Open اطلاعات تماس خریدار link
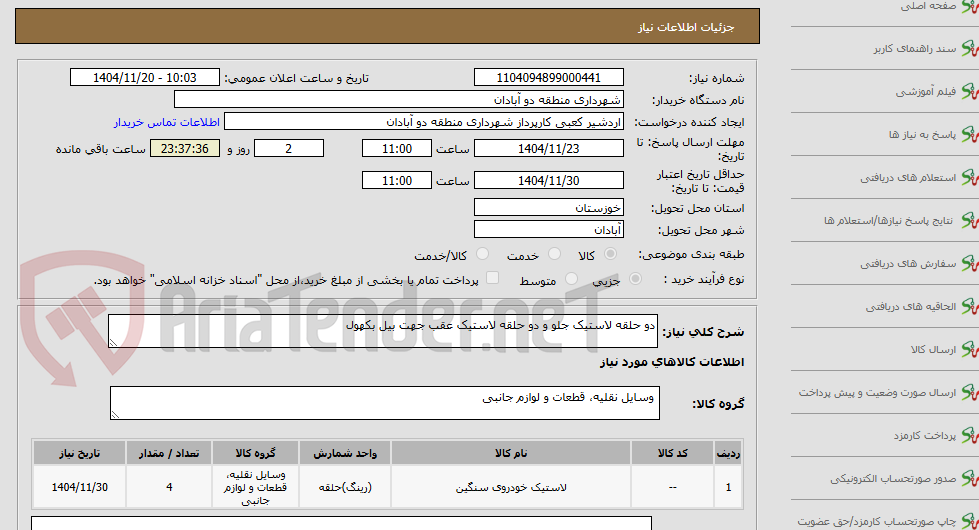979x530 pixels. tap(167, 122)
